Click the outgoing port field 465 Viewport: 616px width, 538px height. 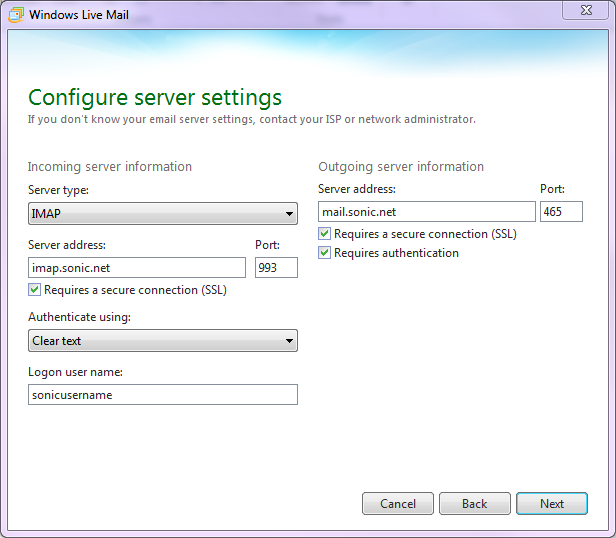click(x=561, y=212)
